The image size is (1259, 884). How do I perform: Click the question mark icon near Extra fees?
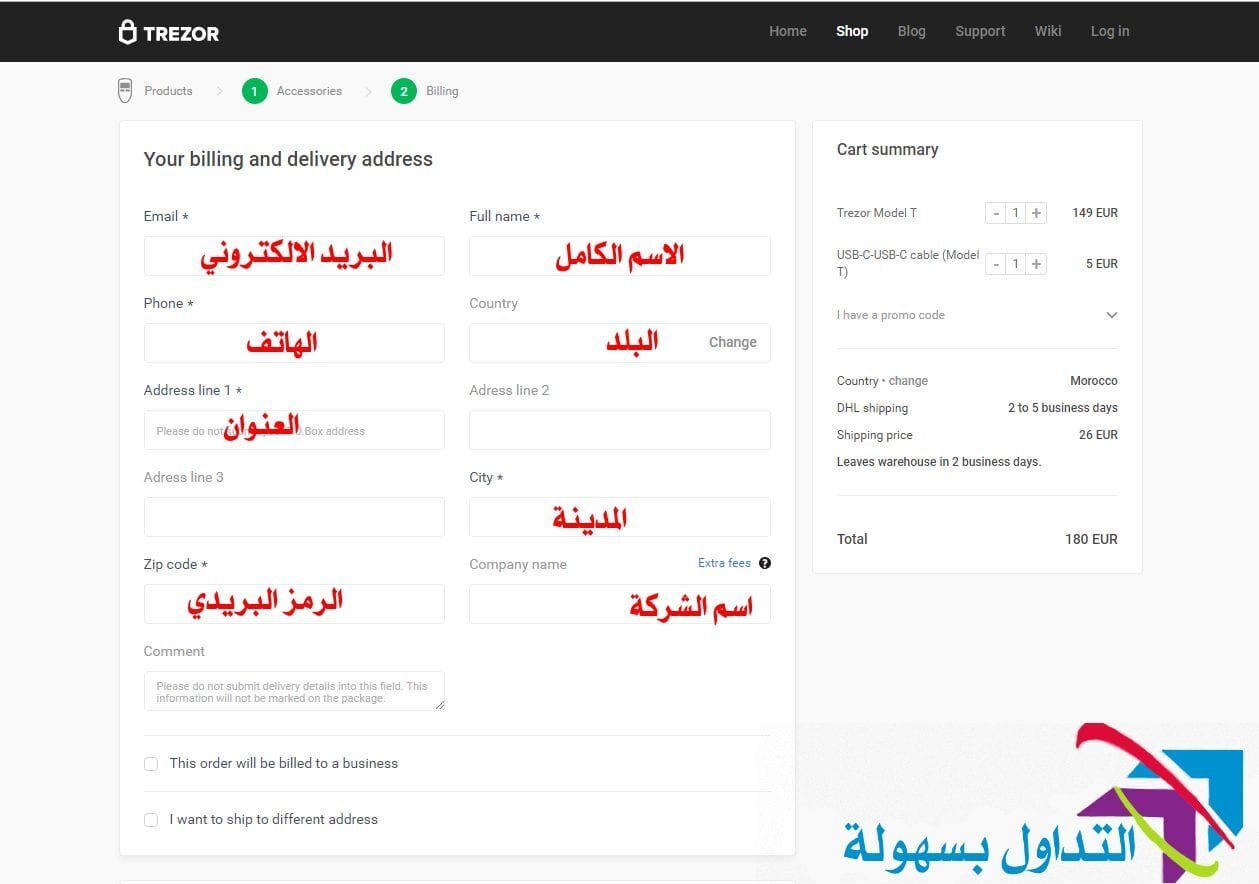point(764,563)
